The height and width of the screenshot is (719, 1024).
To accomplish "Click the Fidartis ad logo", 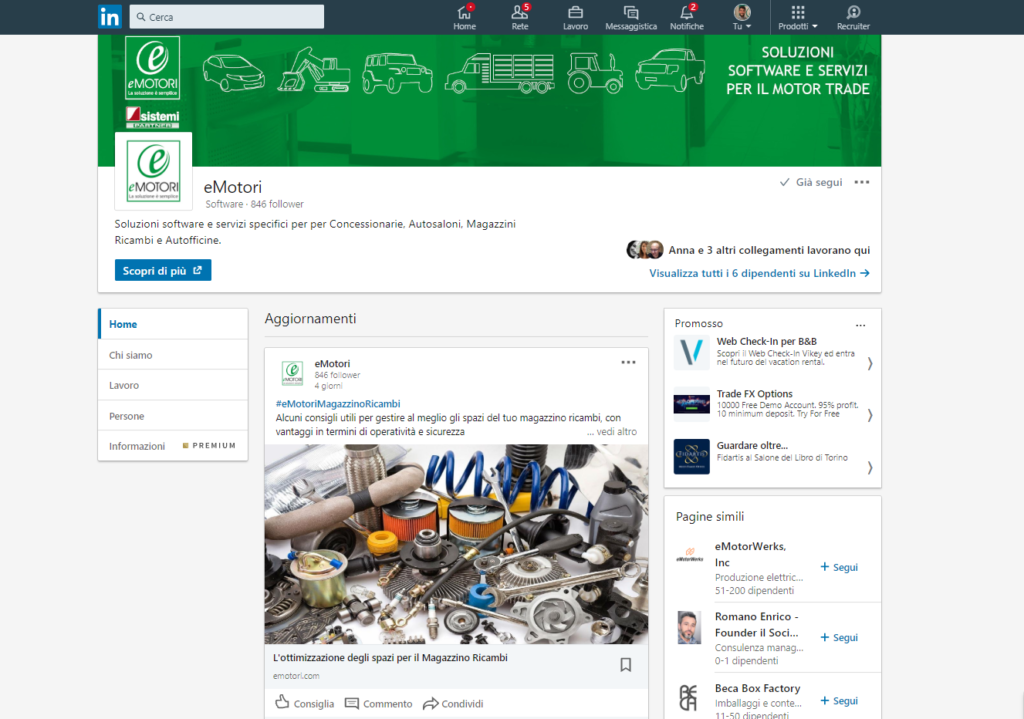I will point(692,456).
